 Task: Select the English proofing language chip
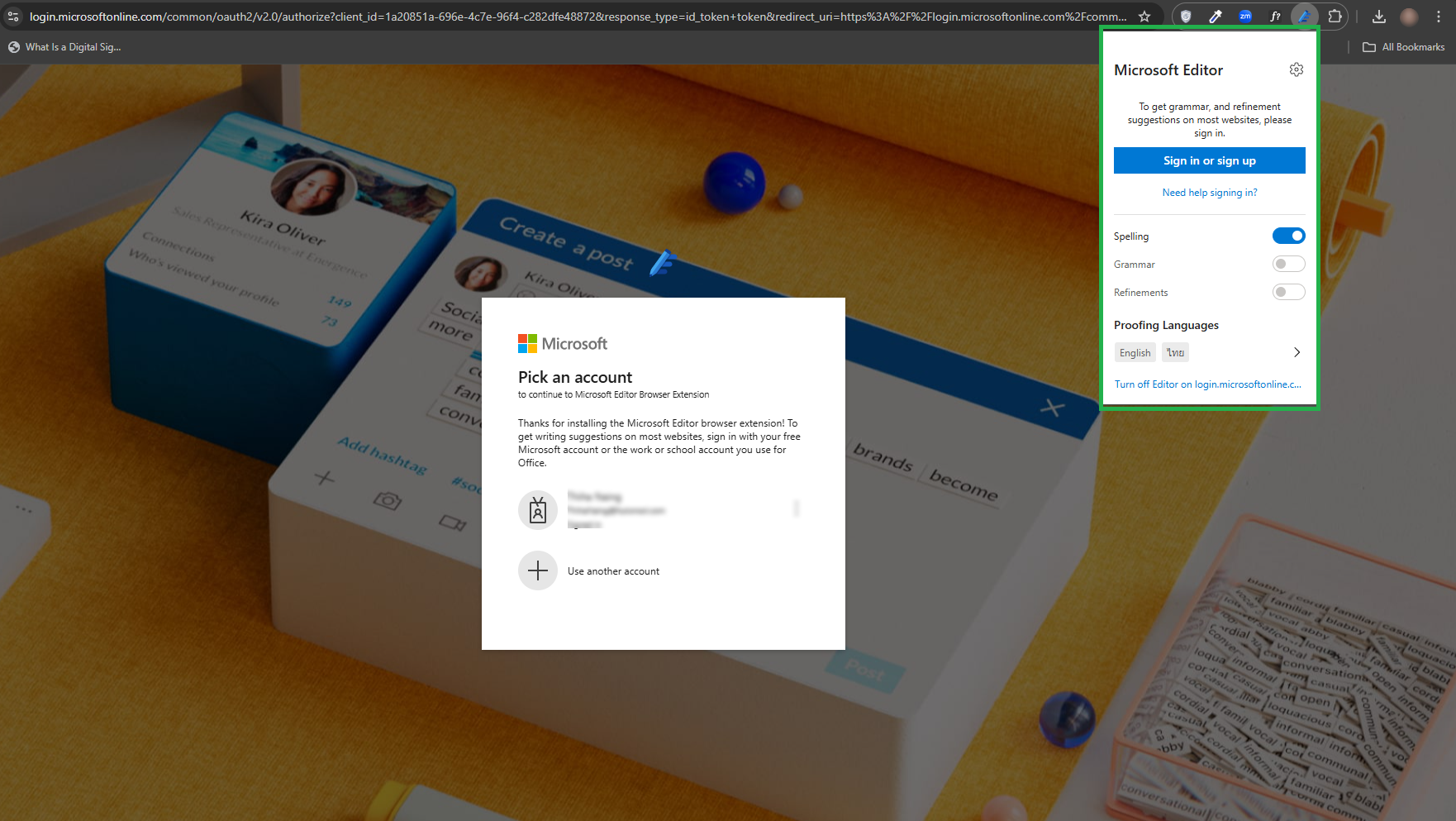[x=1135, y=353]
